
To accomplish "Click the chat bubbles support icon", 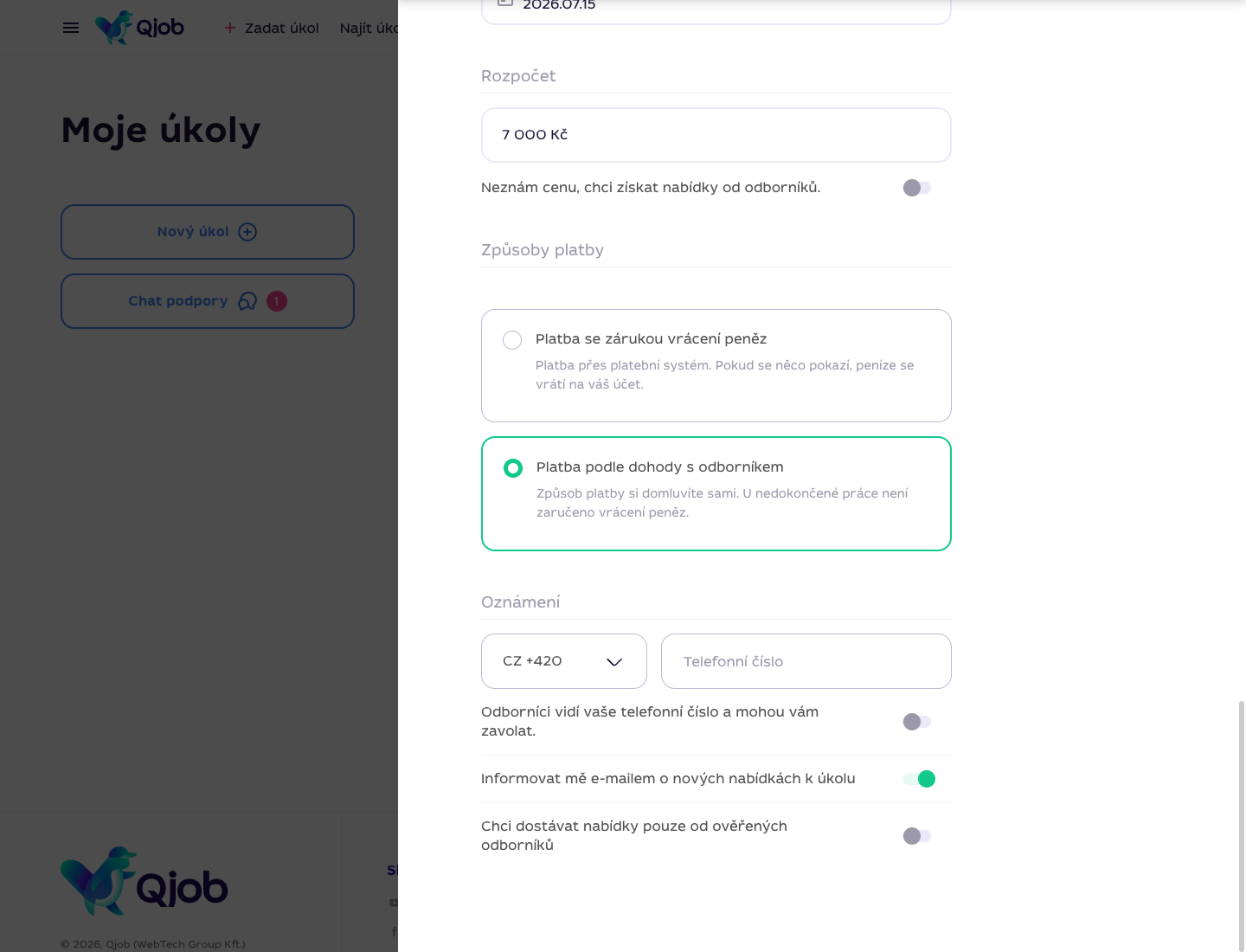I will point(247,301).
